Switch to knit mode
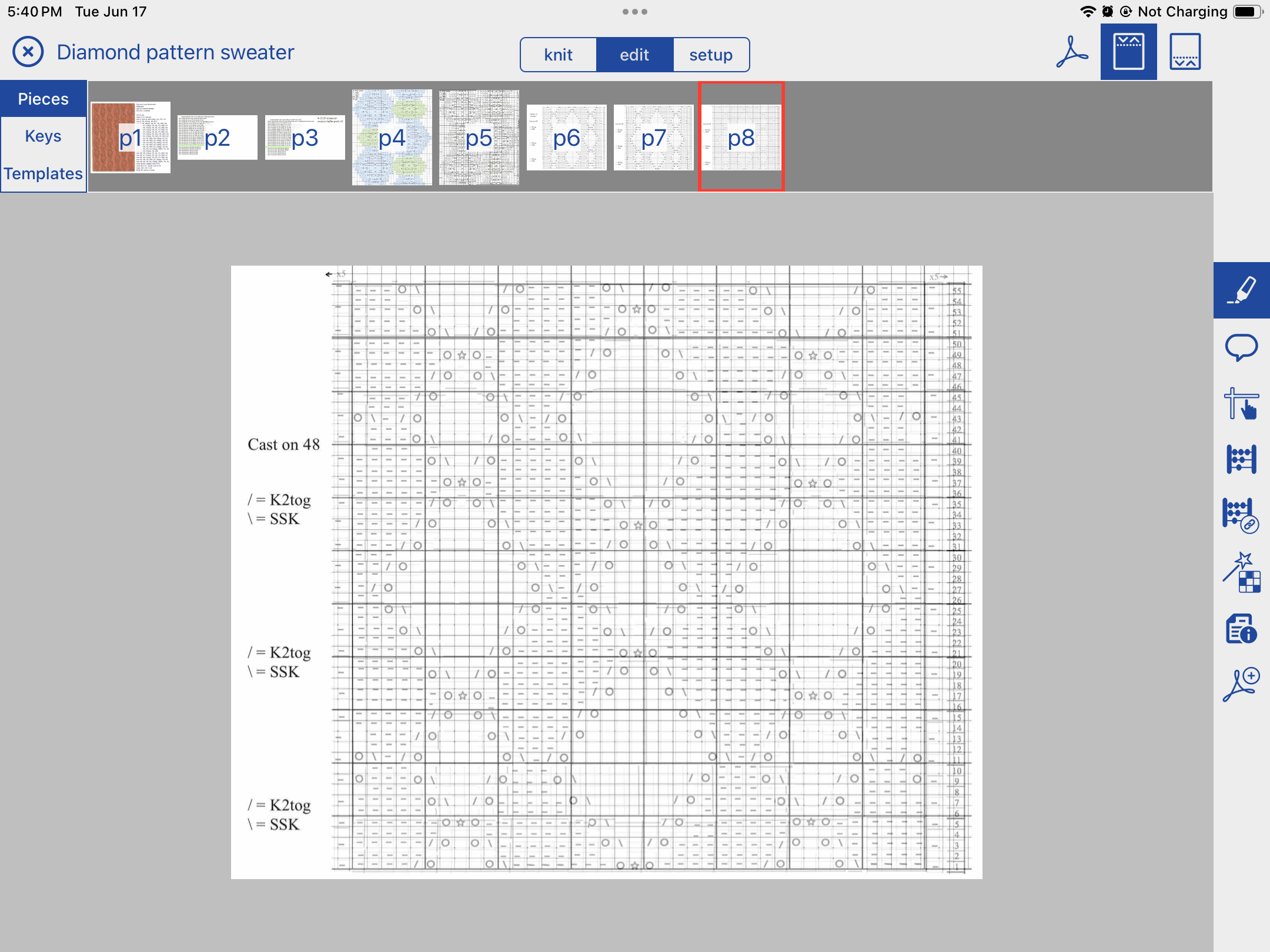The height and width of the screenshot is (952, 1270). (x=558, y=55)
